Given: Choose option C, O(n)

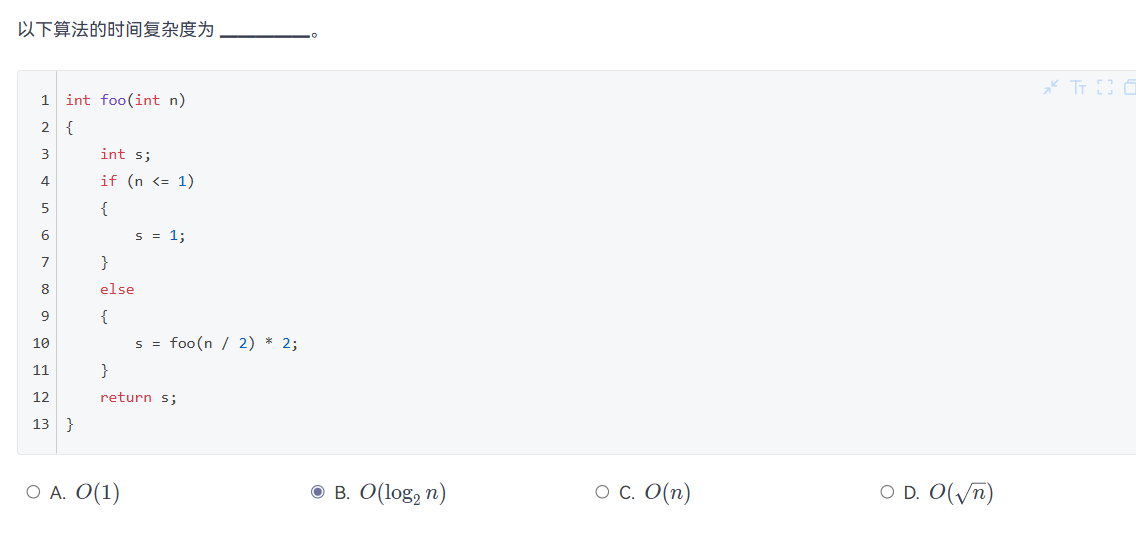Looking at the screenshot, I should click(602, 493).
